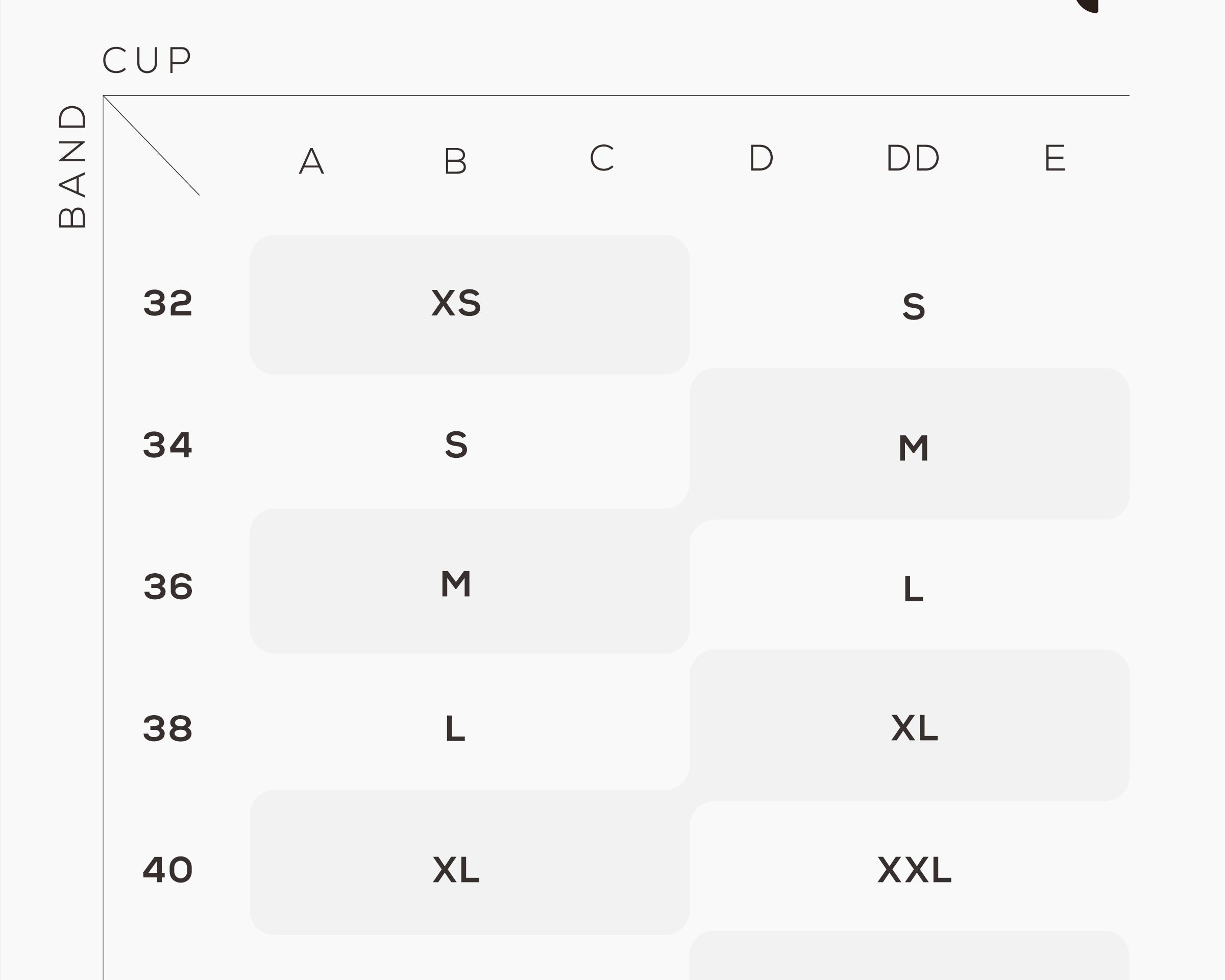This screenshot has width=1225, height=980.
Task: Select size XL in the band 40 row
Action: click(x=456, y=870)
